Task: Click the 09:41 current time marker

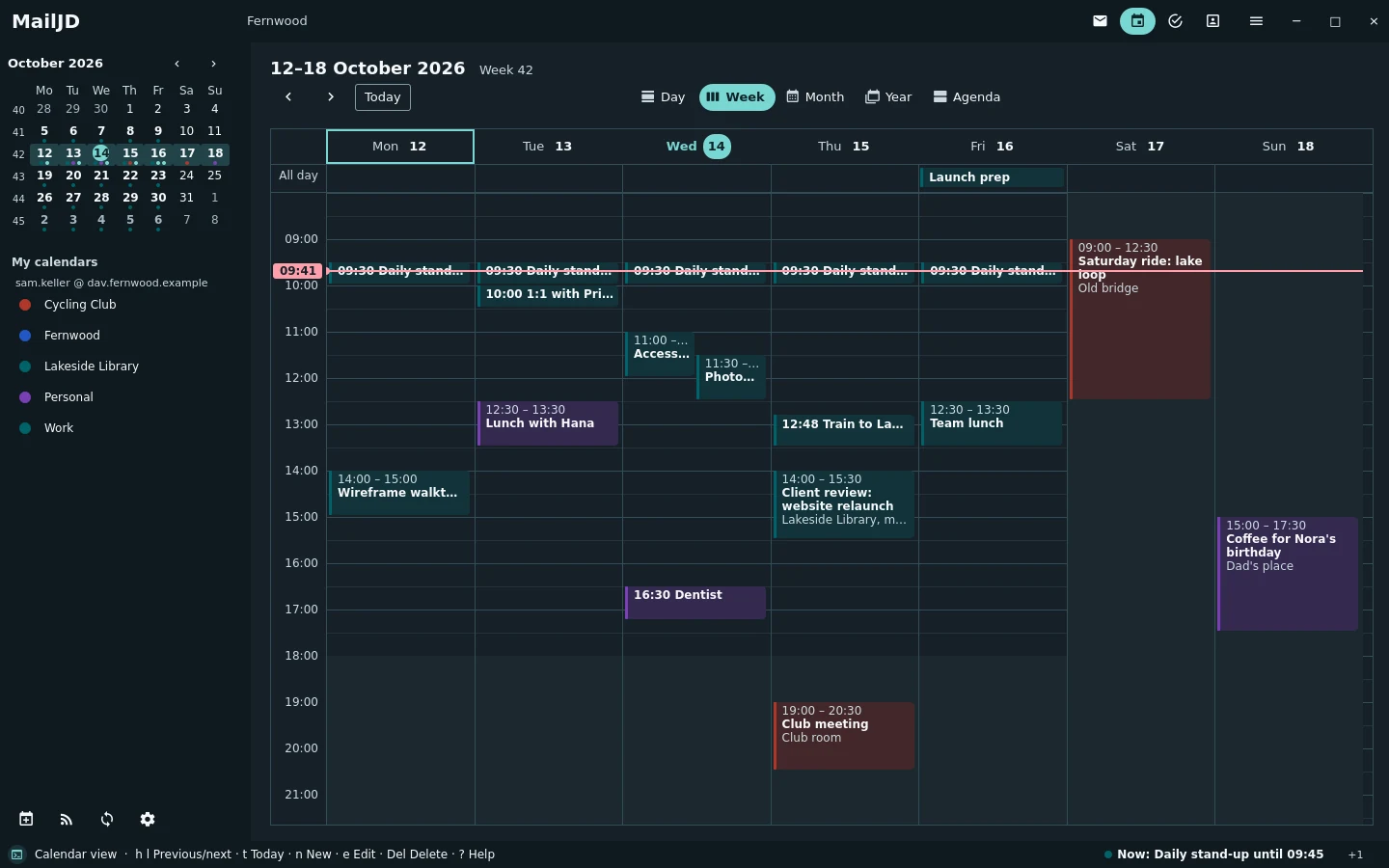Action: click(298, 271)
